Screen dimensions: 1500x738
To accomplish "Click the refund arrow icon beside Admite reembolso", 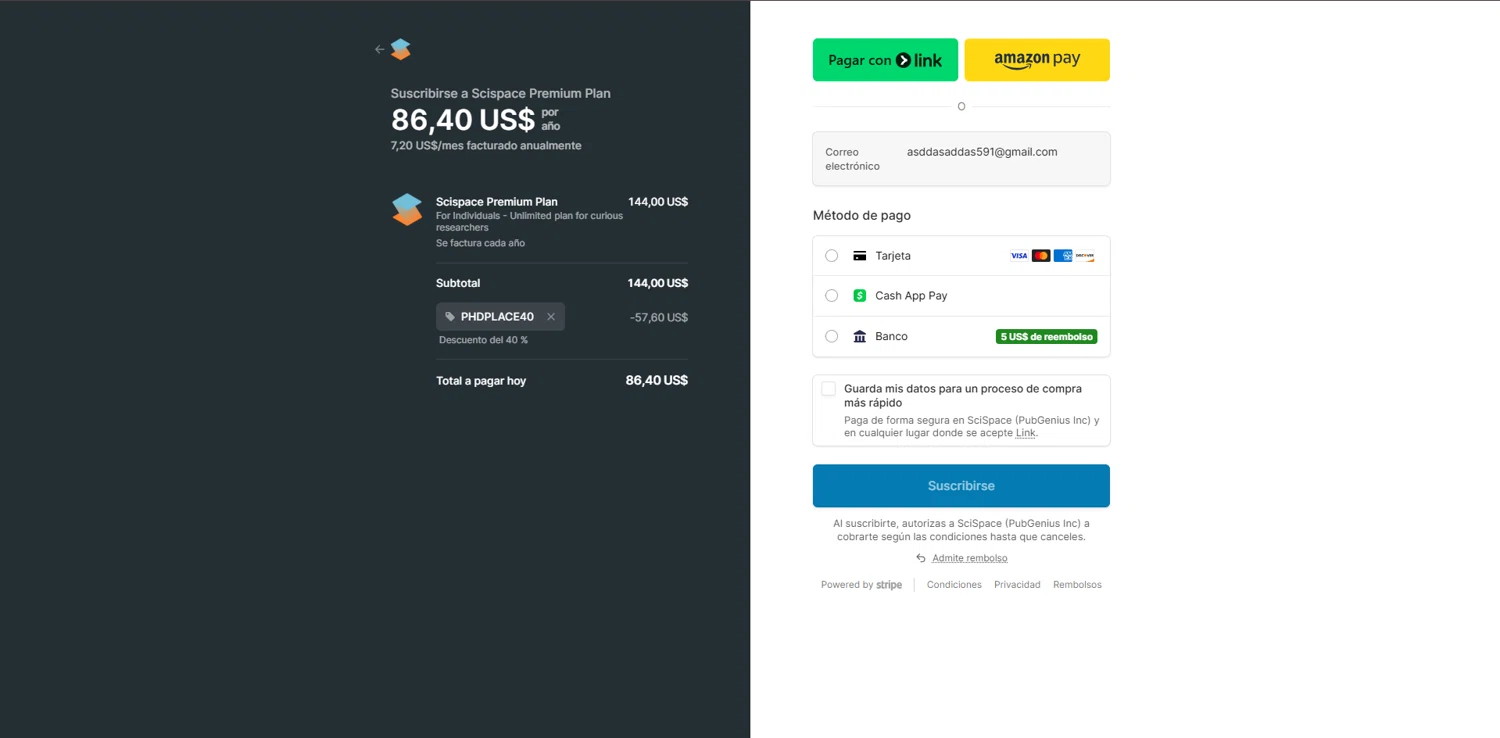I will [x=921, y=558].
